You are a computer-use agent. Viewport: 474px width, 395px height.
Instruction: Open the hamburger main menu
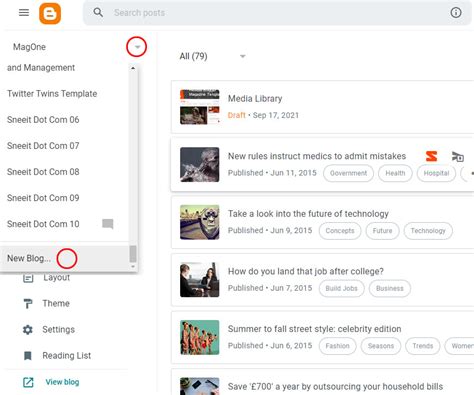[24, 13]
